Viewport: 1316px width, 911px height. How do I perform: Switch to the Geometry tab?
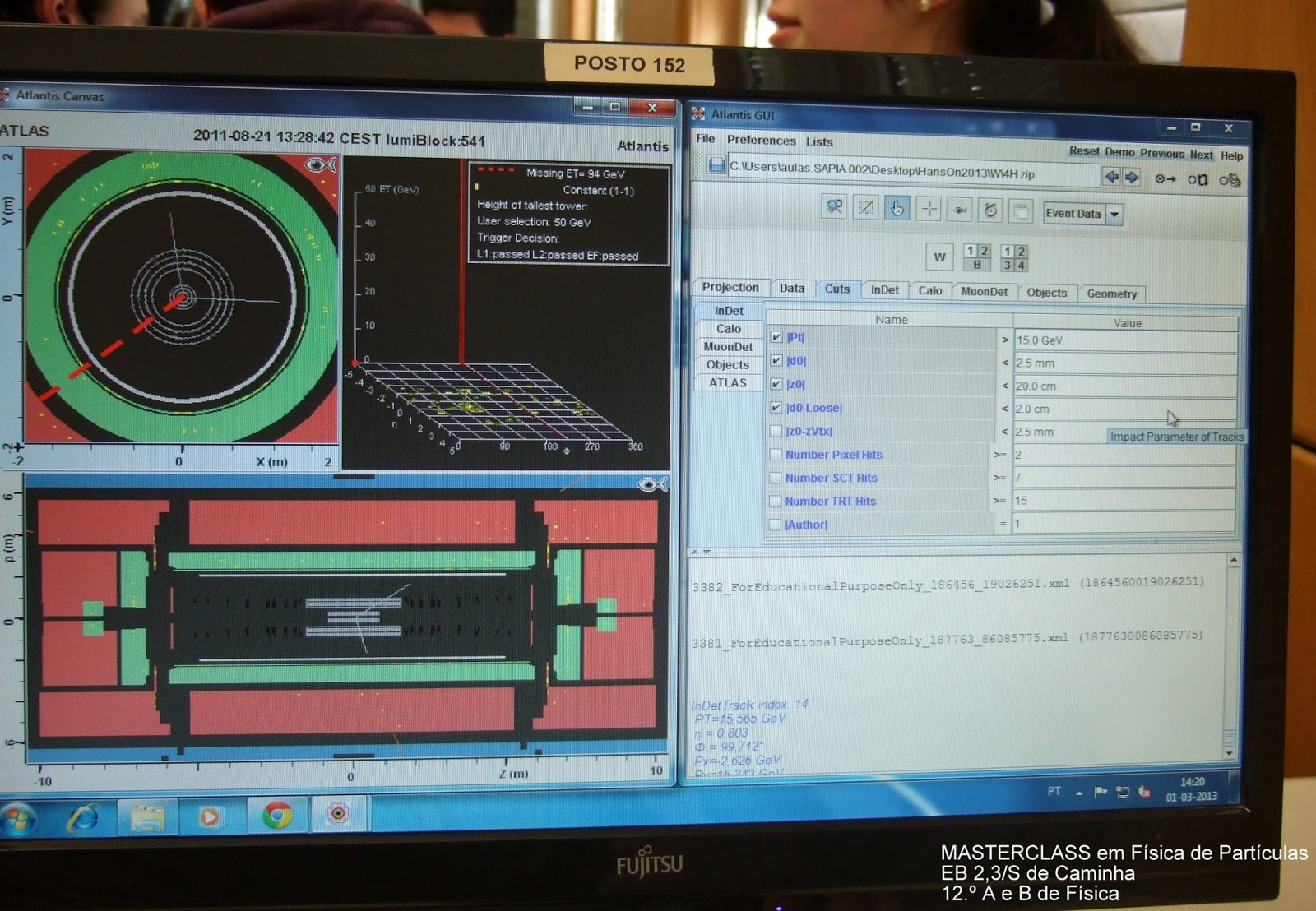click(1112, 294)
